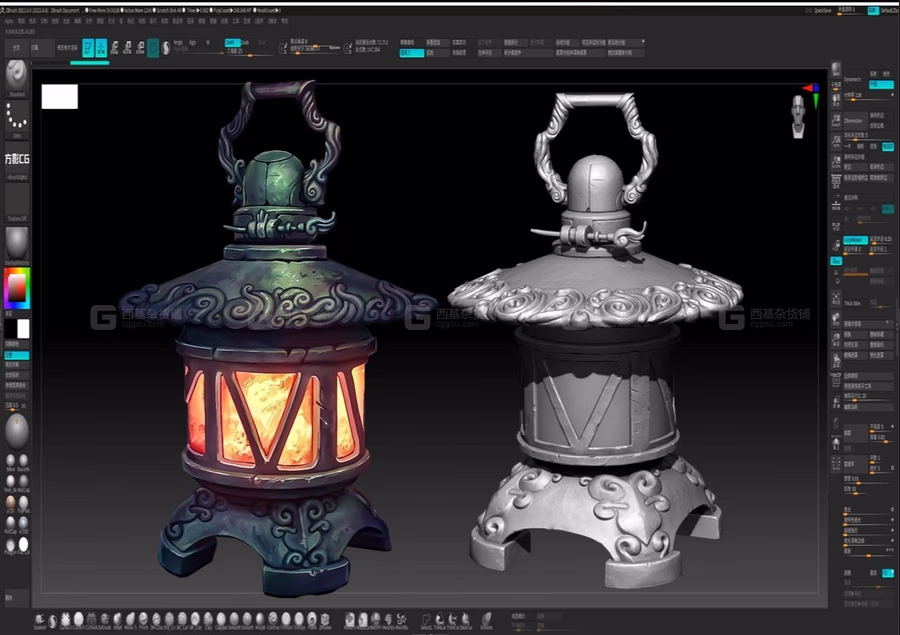Open the Standard brush thumbnail picker
The width and height of the screenshot is (900, 635).
point(17,76)
